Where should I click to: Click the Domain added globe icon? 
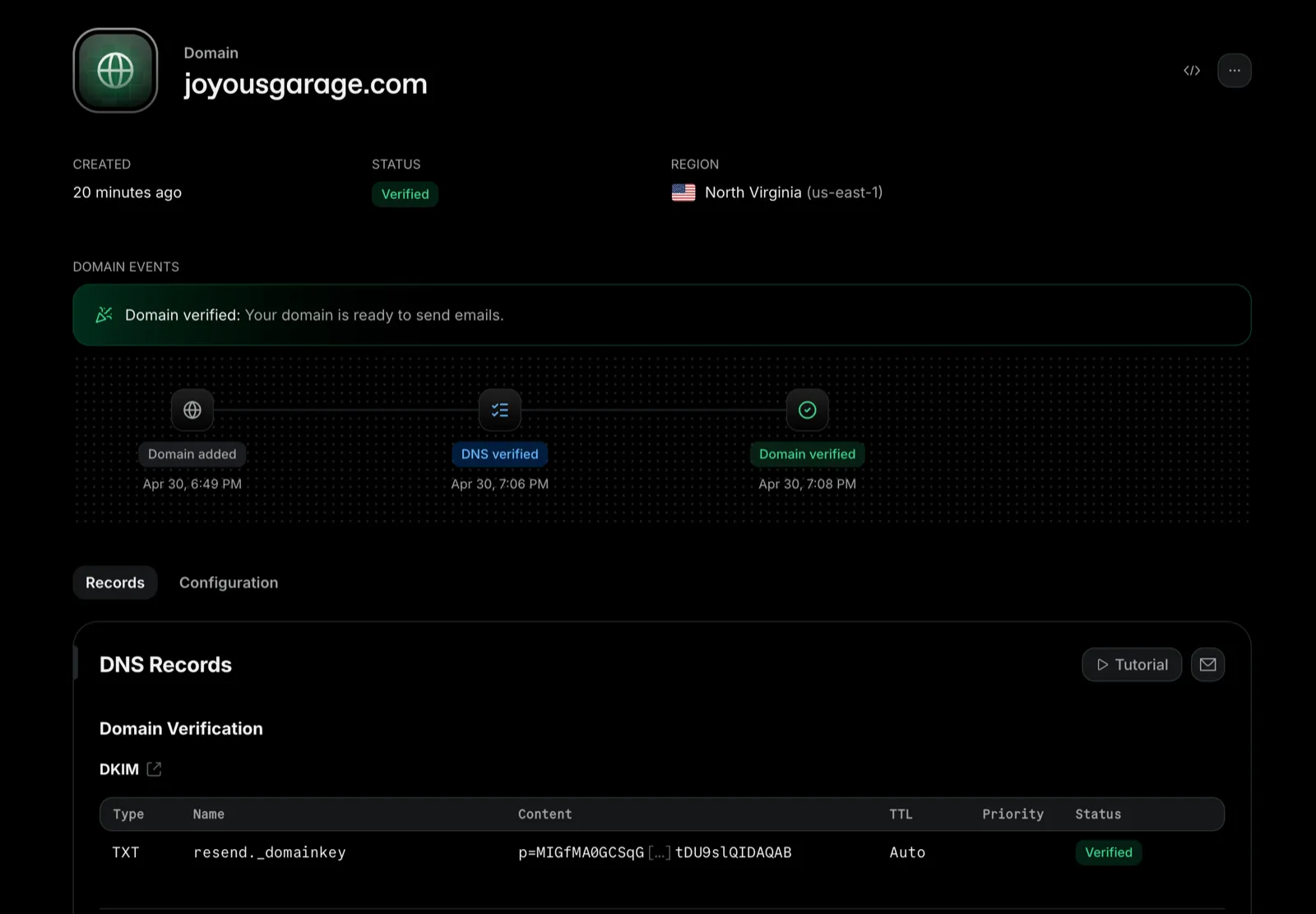click(192, 410)
